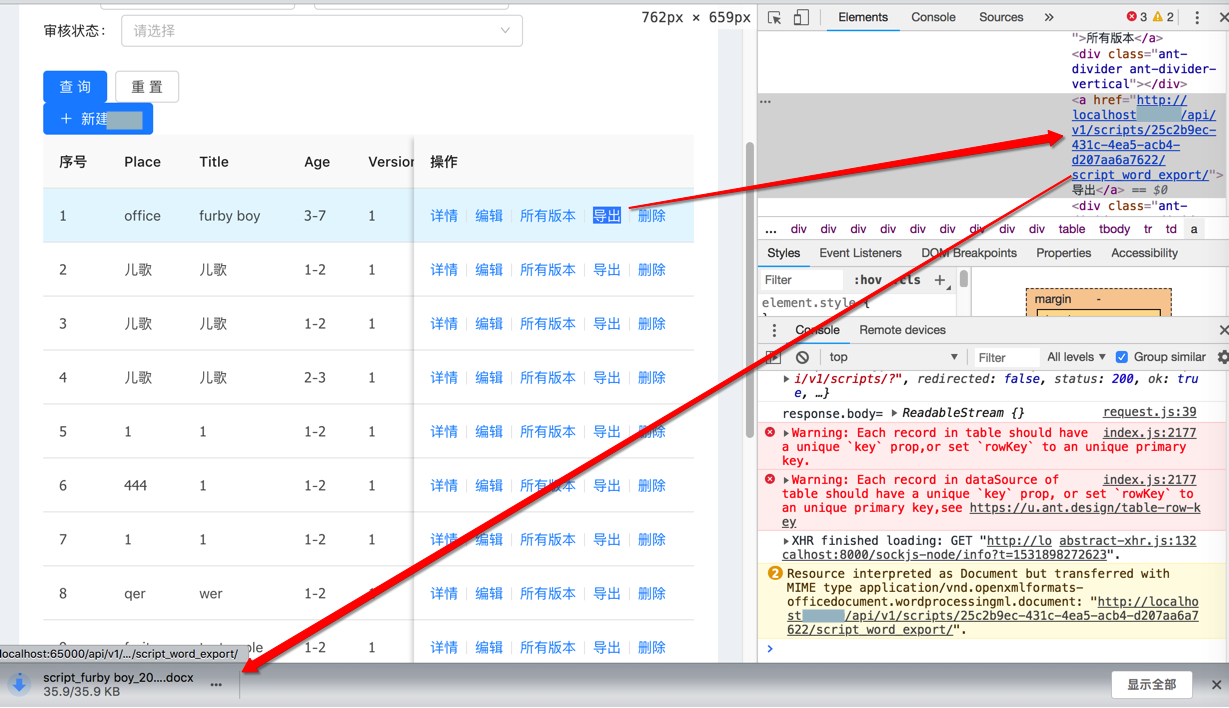
Task: Open the Event Listeners tab
Action: pyautogui.click(x=861, y=253)
